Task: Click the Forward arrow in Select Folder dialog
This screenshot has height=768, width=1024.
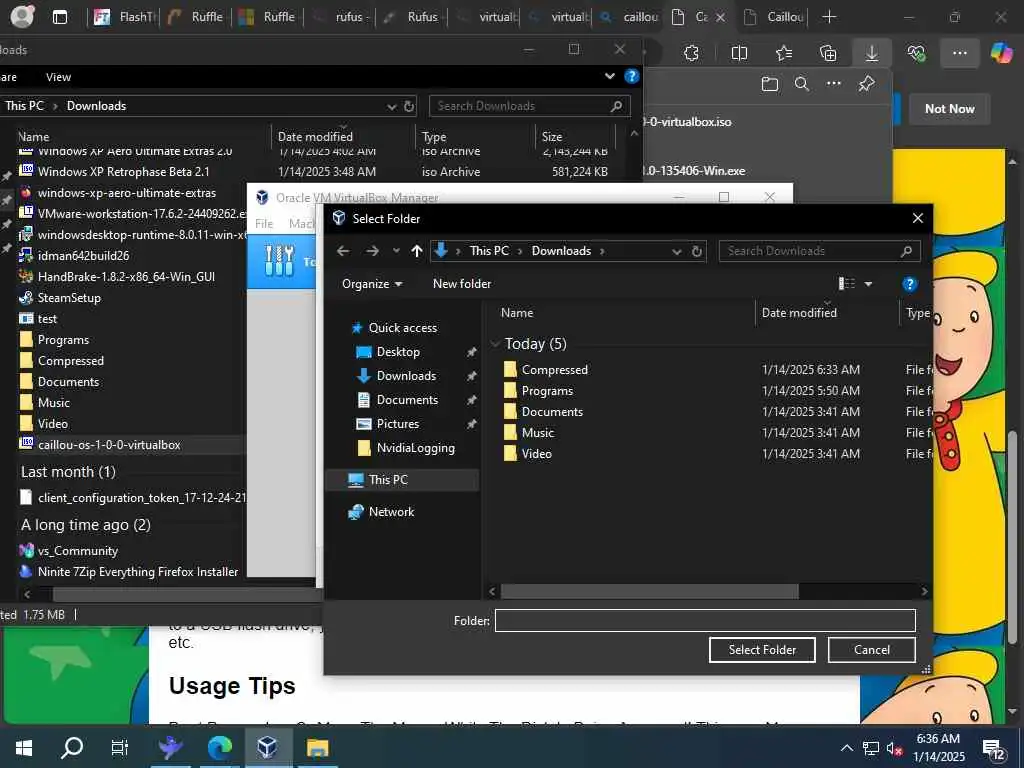Action: pos(372,251)
